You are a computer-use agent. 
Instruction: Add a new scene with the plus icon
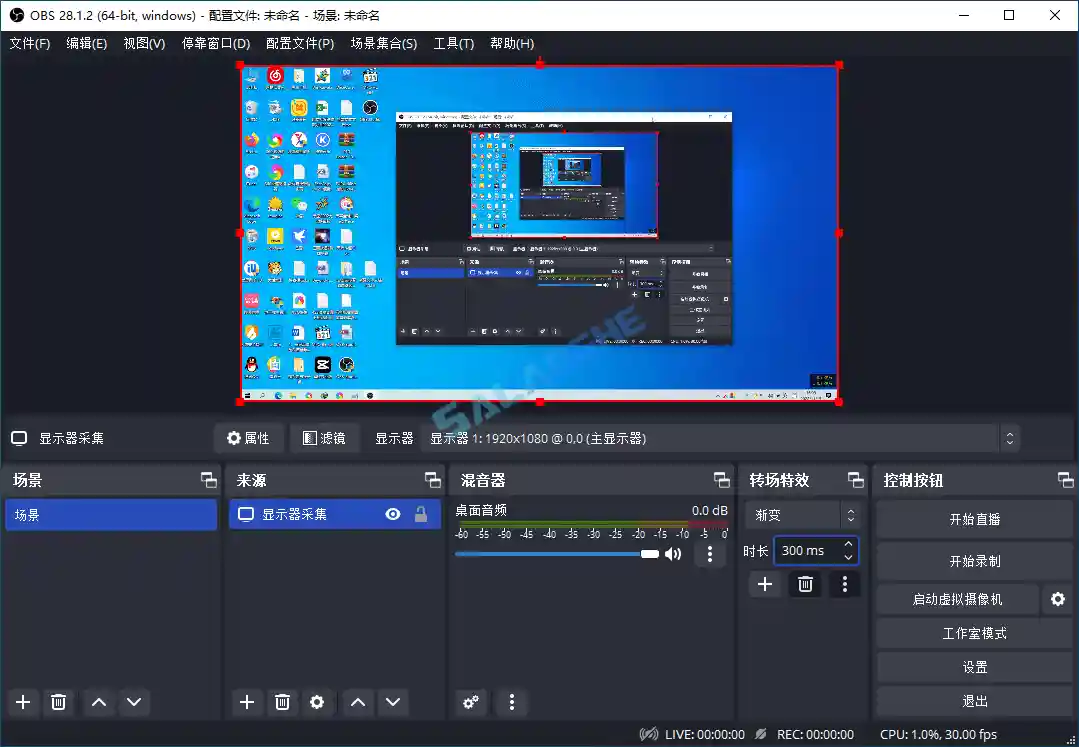click(x=22, y=702)
